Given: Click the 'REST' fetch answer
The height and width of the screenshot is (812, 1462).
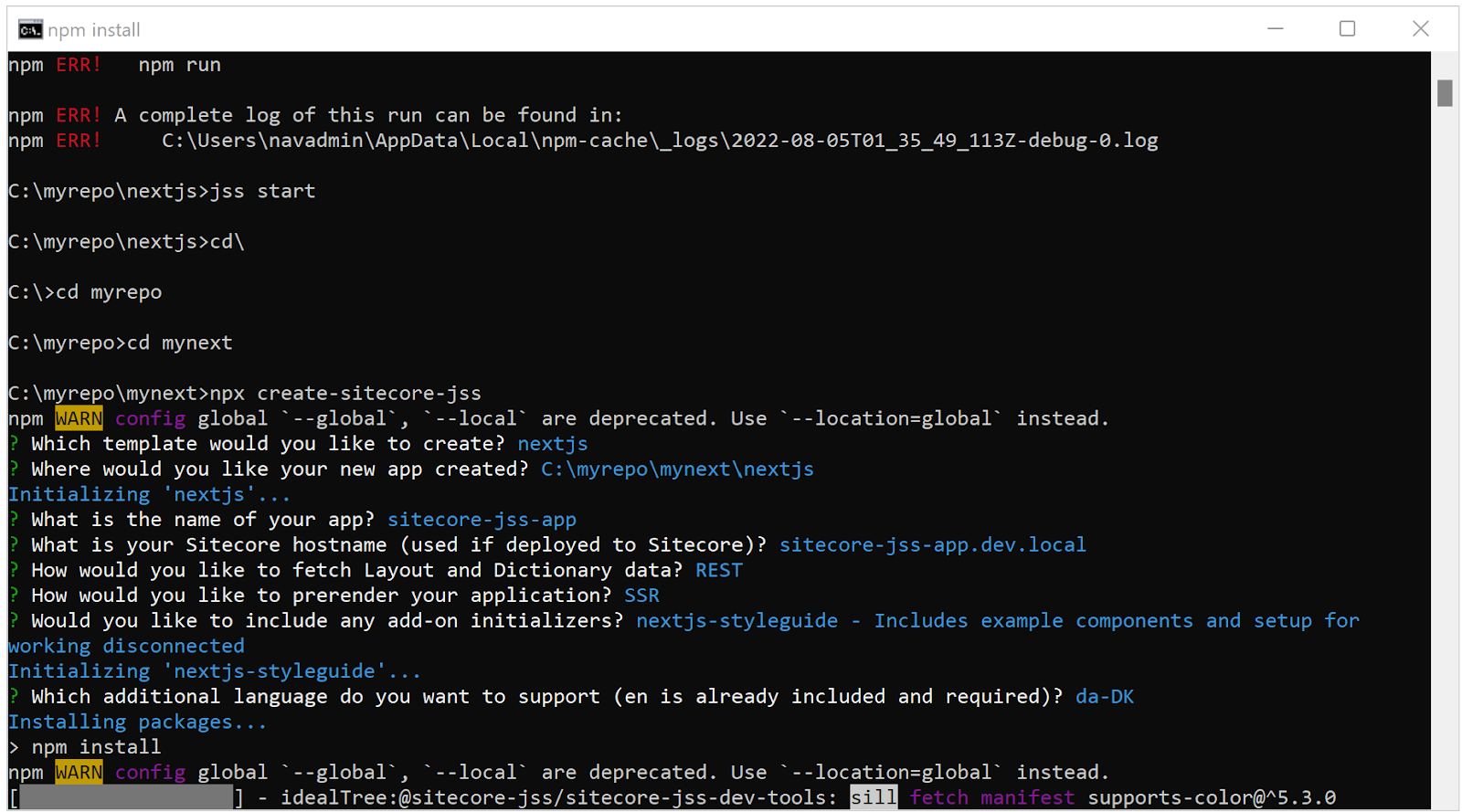Looking at the screenshot, I should coord(719,570).
